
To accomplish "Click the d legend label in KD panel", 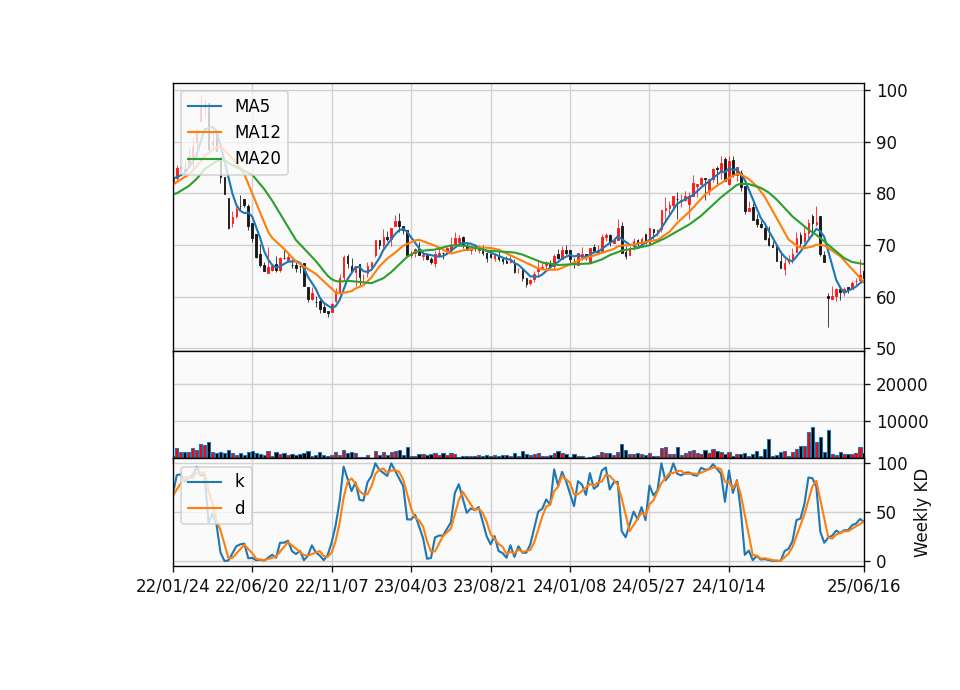I will pyautogui.click(x=239, y=508).
